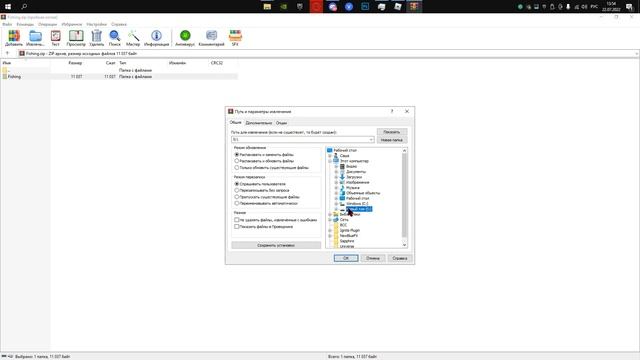640x360 pixels.
Task: Click the Комментарий (Comment) toolbar icon
Action: click(x=211, y=36)
